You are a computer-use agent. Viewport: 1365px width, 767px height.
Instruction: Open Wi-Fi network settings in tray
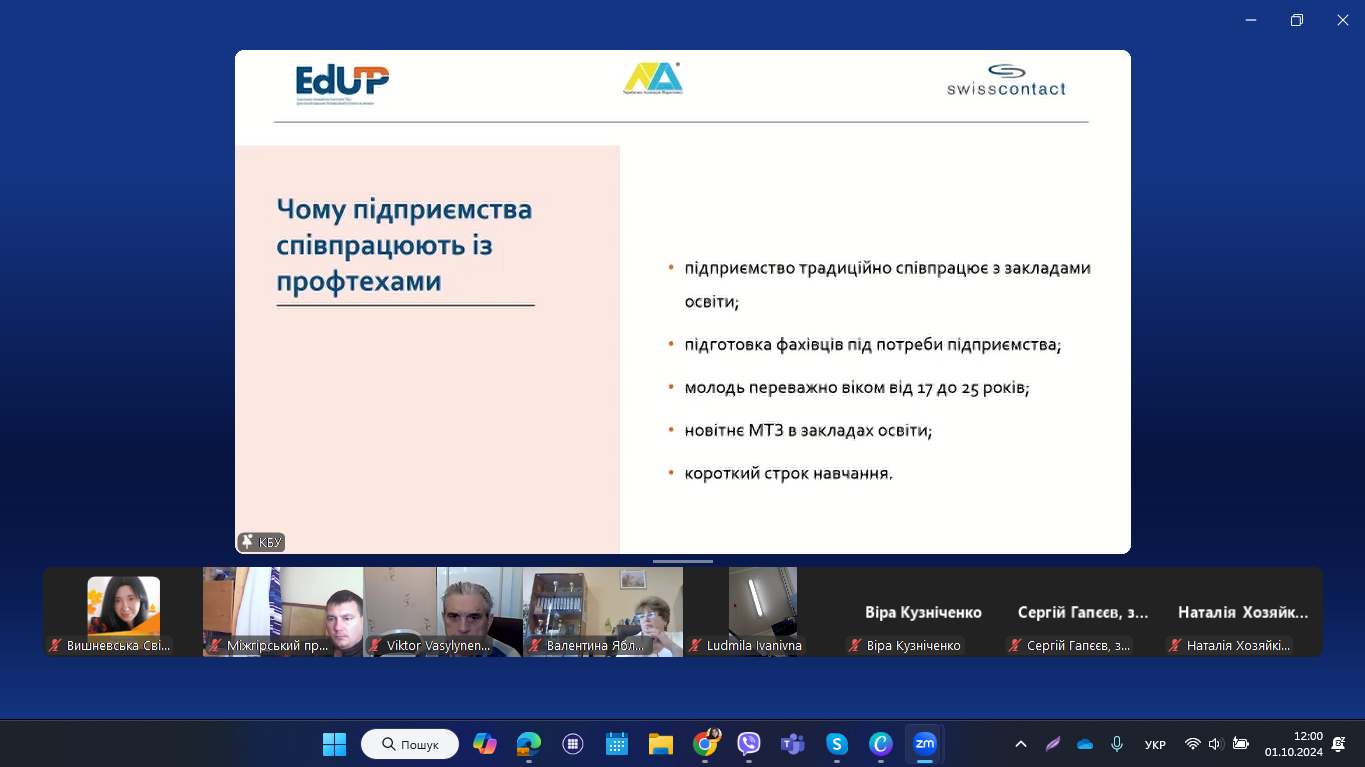[1192, 744]
